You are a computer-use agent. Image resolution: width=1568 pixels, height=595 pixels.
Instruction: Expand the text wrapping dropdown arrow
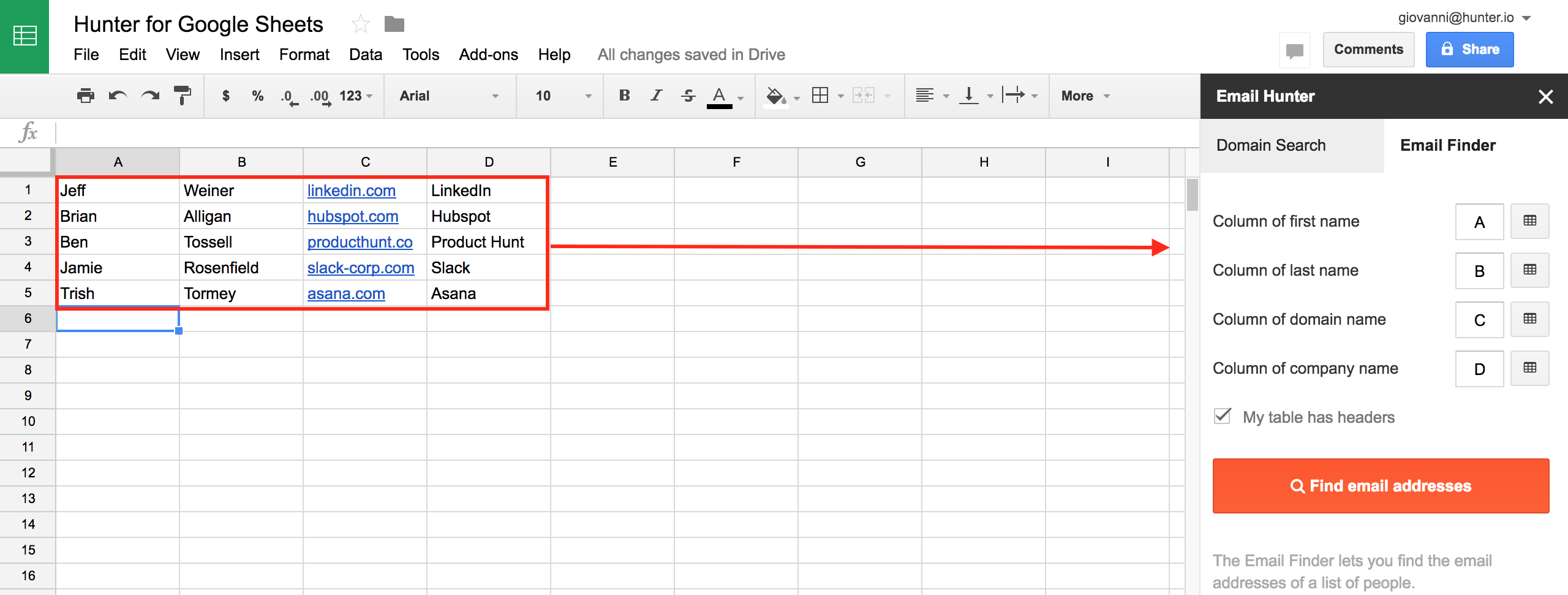[x=1035, y=96]
